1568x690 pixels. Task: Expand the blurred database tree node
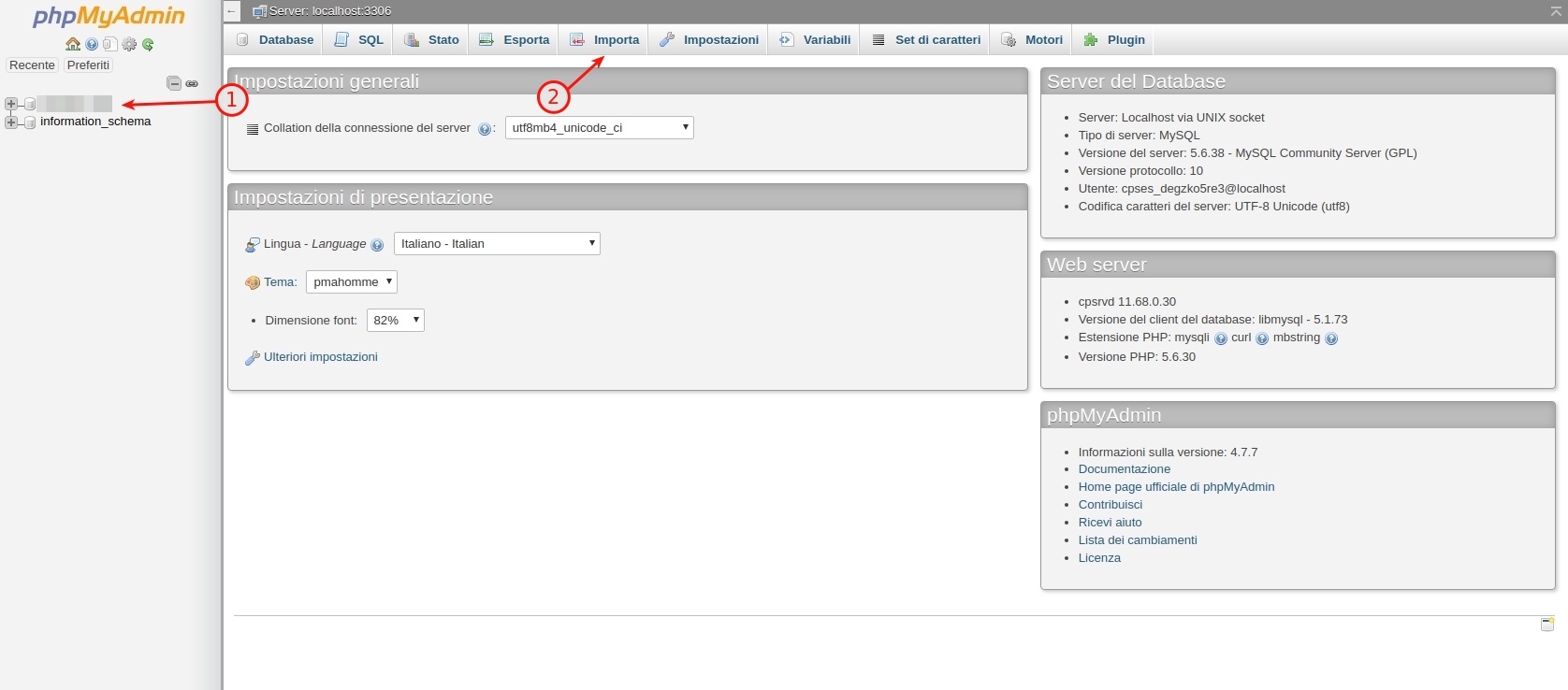(11, 104)
